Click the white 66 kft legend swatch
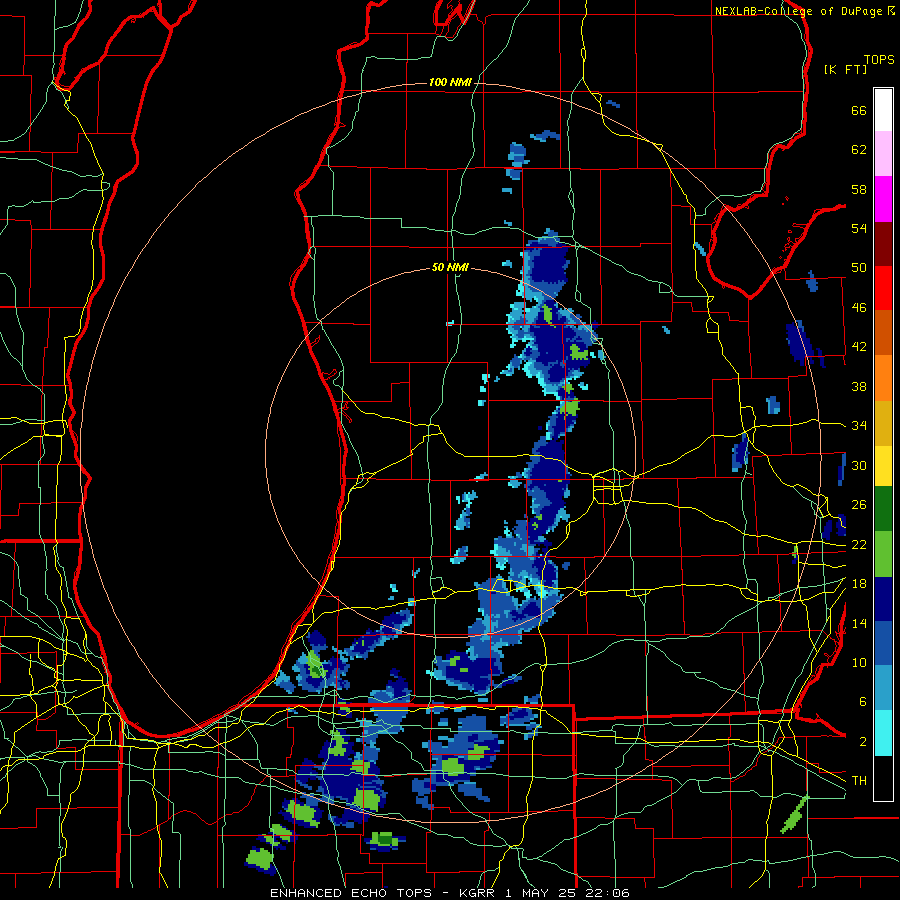The width and height of the screenshot is (900, 900). (883, 110)
